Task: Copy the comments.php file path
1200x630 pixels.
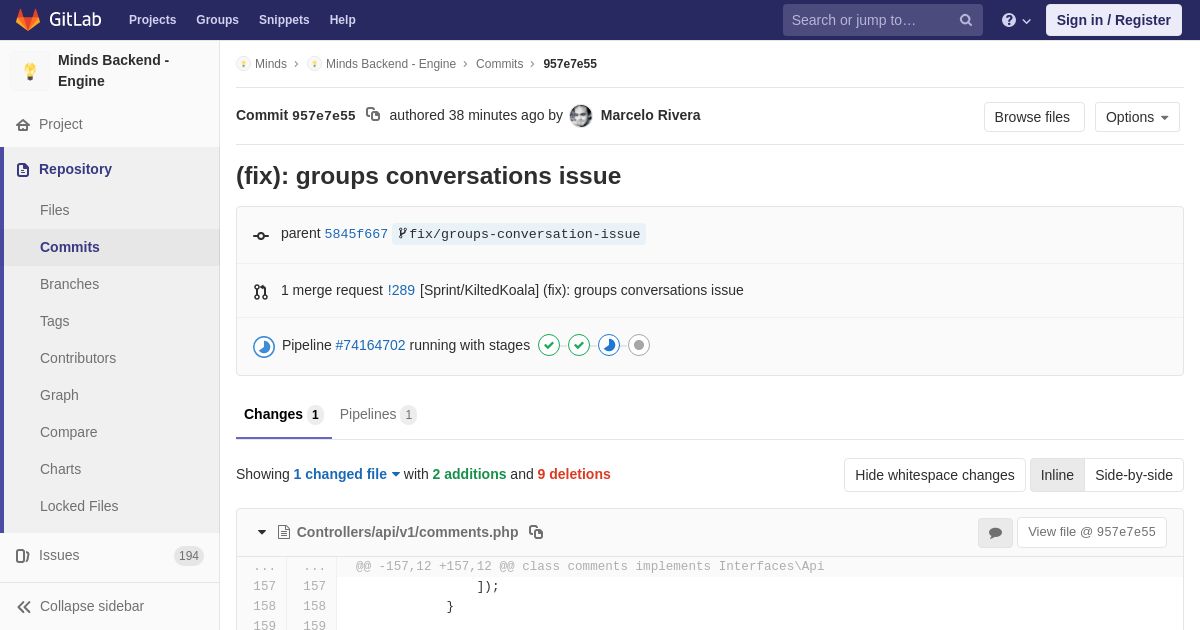Action: pyautogui.click(x=536, y=532)
